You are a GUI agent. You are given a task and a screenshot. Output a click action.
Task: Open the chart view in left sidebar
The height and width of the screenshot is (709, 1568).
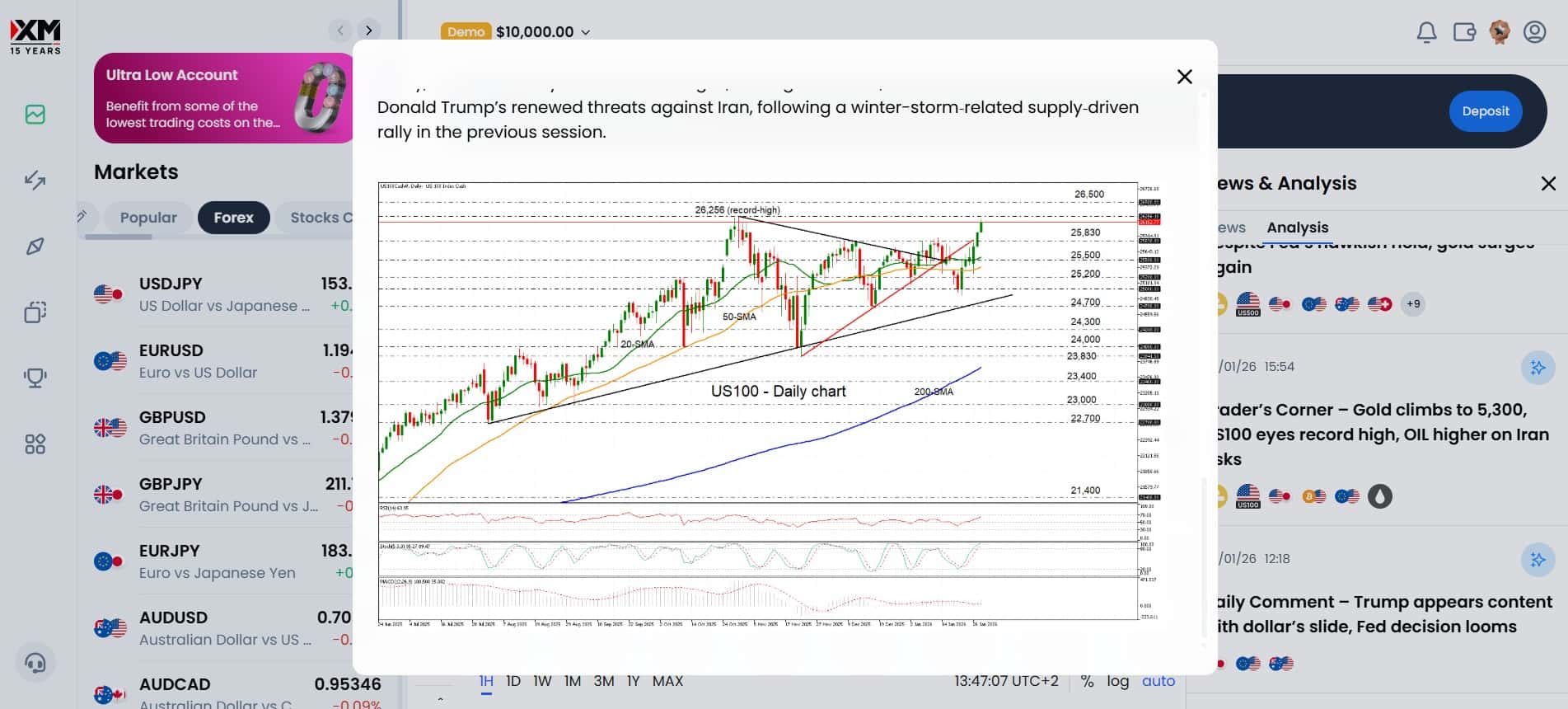tap(35, 115)
